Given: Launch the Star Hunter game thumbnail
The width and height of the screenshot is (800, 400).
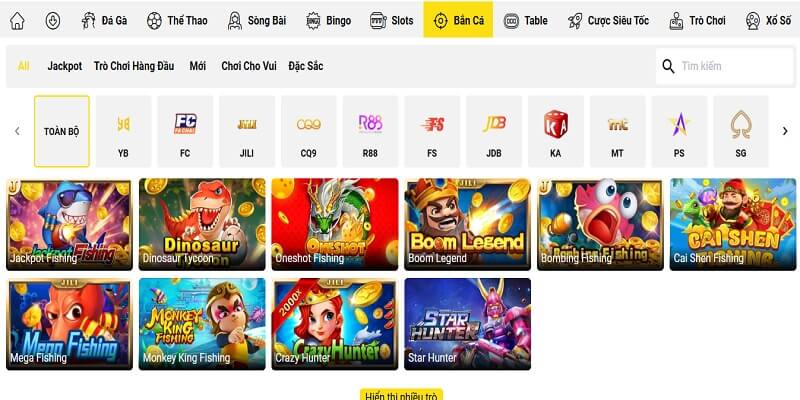Looking at the screenshot, I should [467, 324].
